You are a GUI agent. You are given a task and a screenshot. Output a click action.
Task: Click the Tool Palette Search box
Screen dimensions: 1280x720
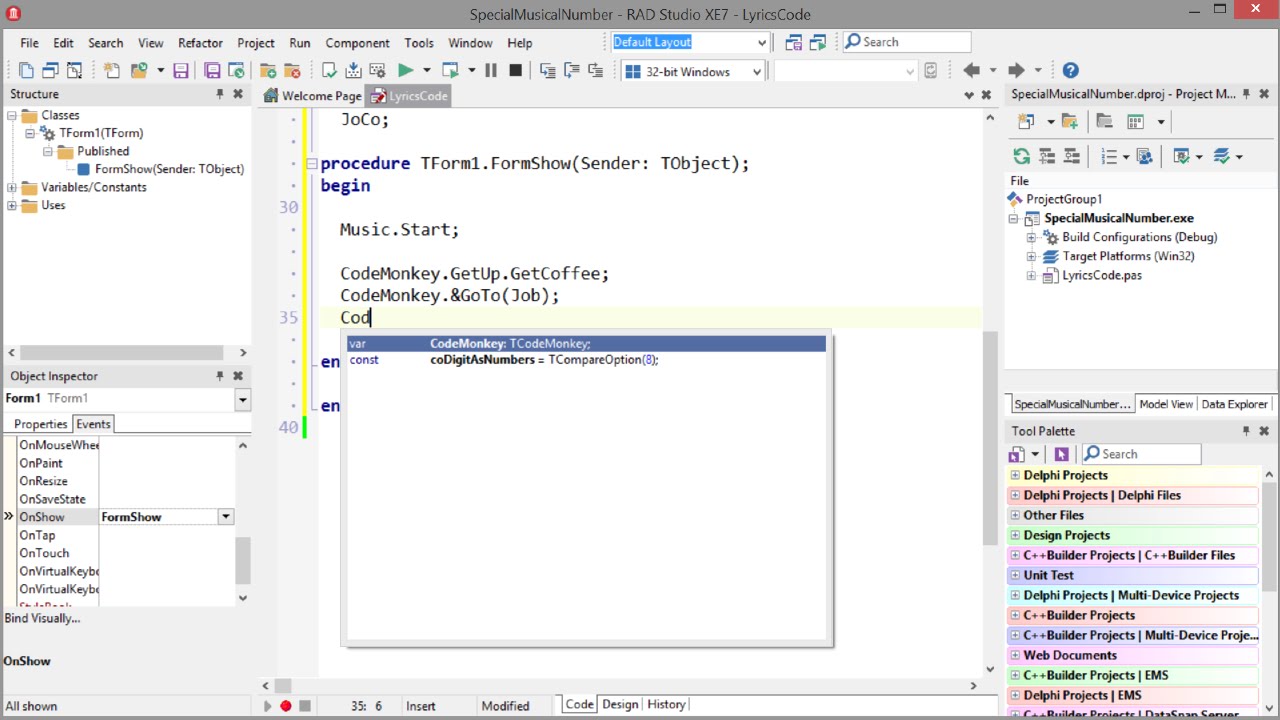click(1141, 454)
